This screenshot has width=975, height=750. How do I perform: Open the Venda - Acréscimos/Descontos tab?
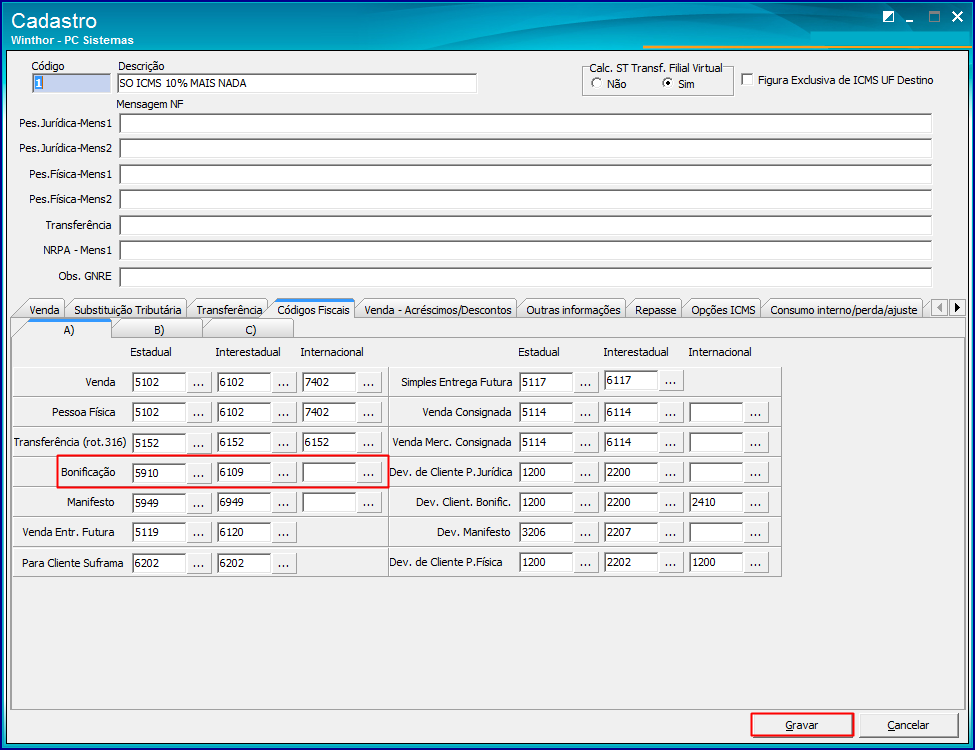click(438, 310)
